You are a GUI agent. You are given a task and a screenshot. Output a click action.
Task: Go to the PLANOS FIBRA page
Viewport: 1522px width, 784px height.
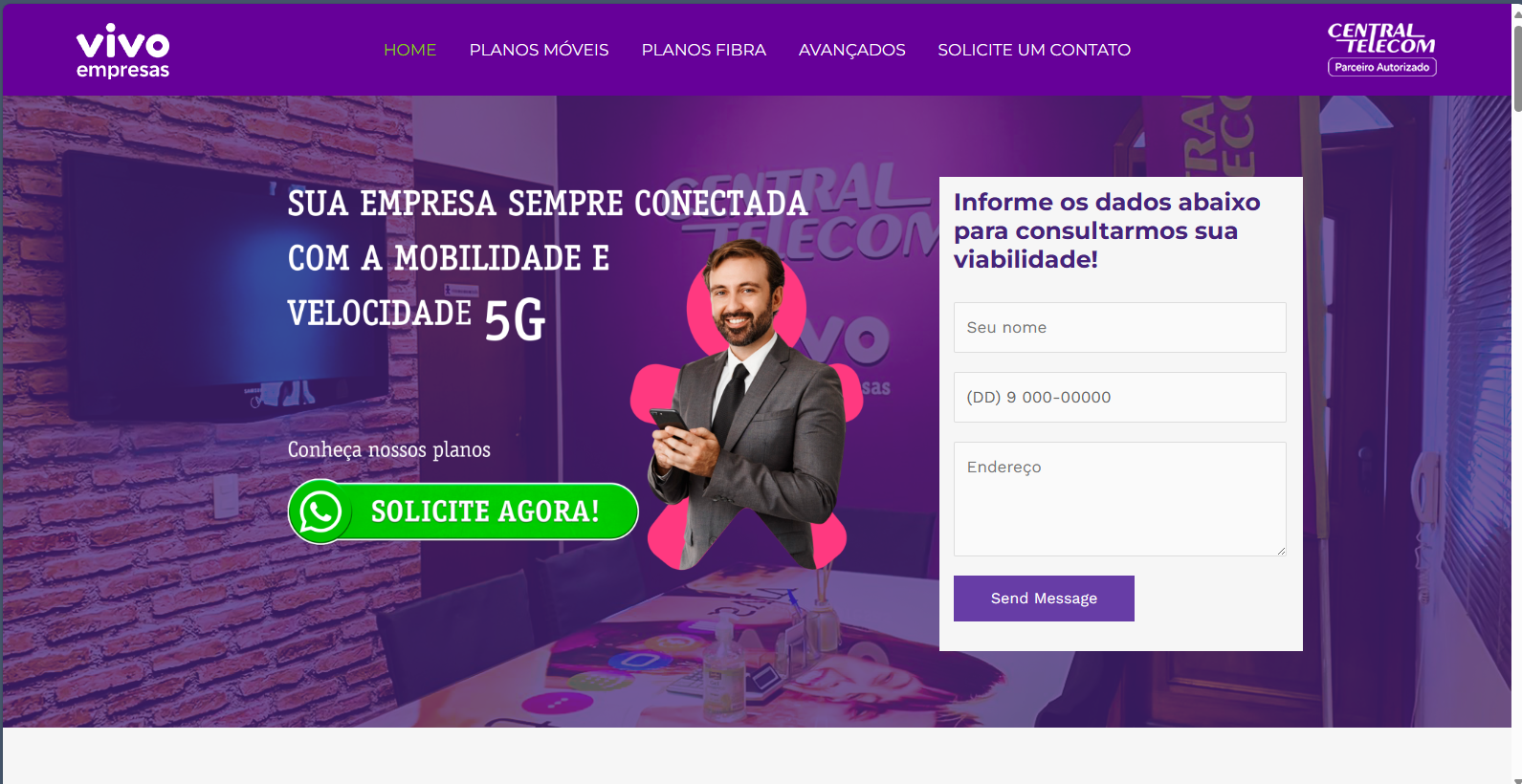703,50
